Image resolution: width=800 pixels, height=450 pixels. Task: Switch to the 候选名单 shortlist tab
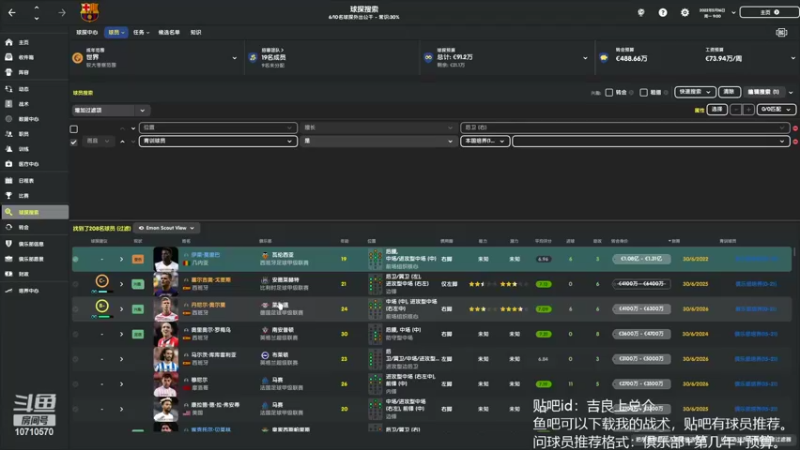click(169, 32)
